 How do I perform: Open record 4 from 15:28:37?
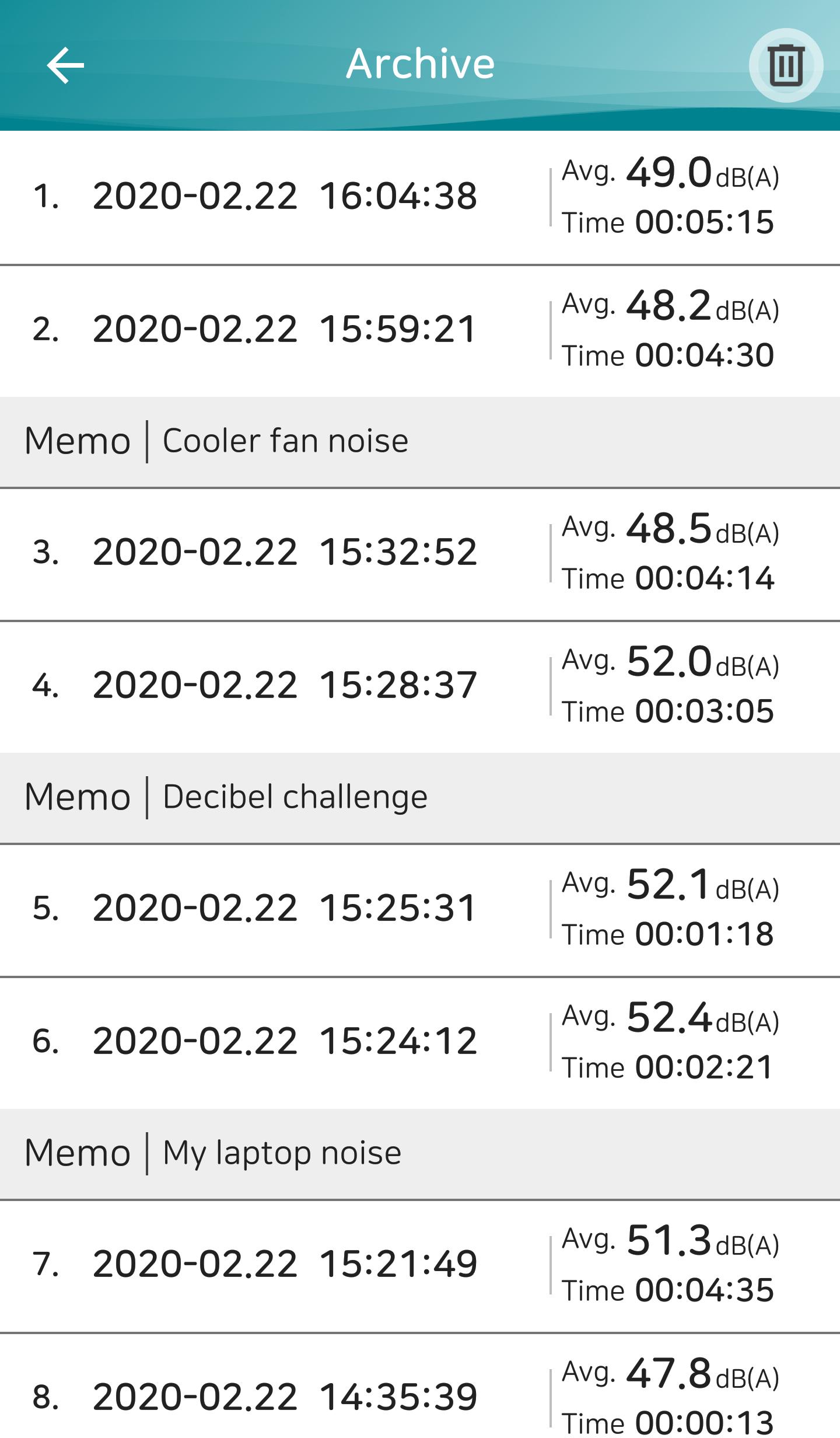pyautogui.click(x=285, y=685)
